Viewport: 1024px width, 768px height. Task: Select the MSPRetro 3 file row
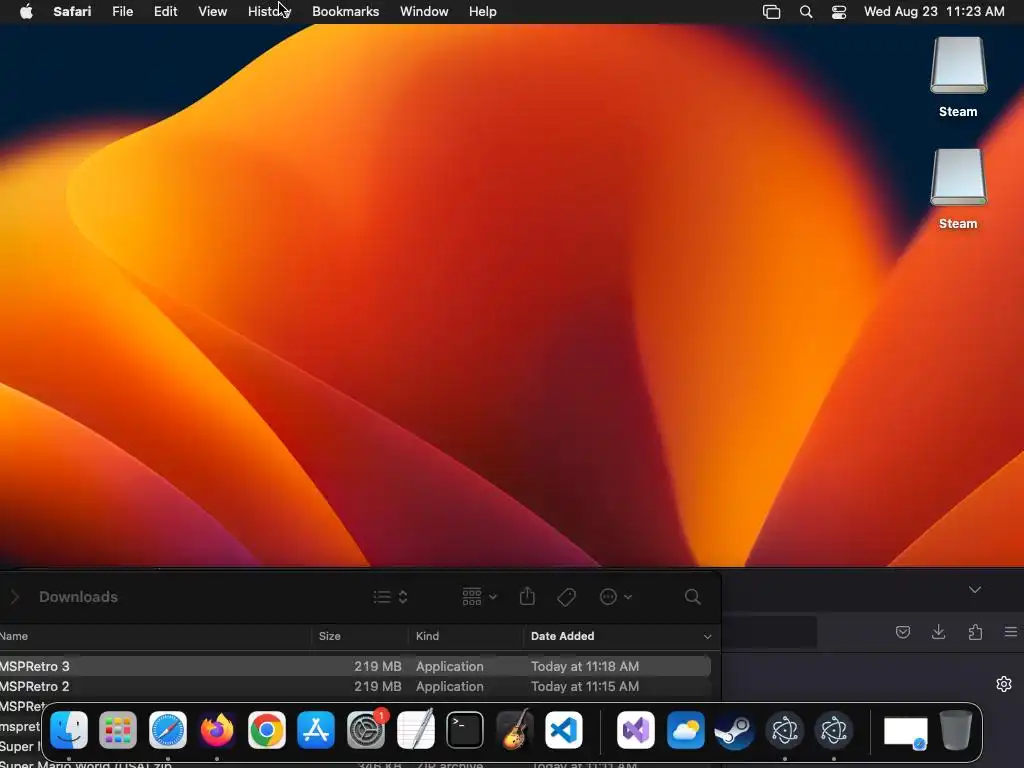[x=355, y=666]
